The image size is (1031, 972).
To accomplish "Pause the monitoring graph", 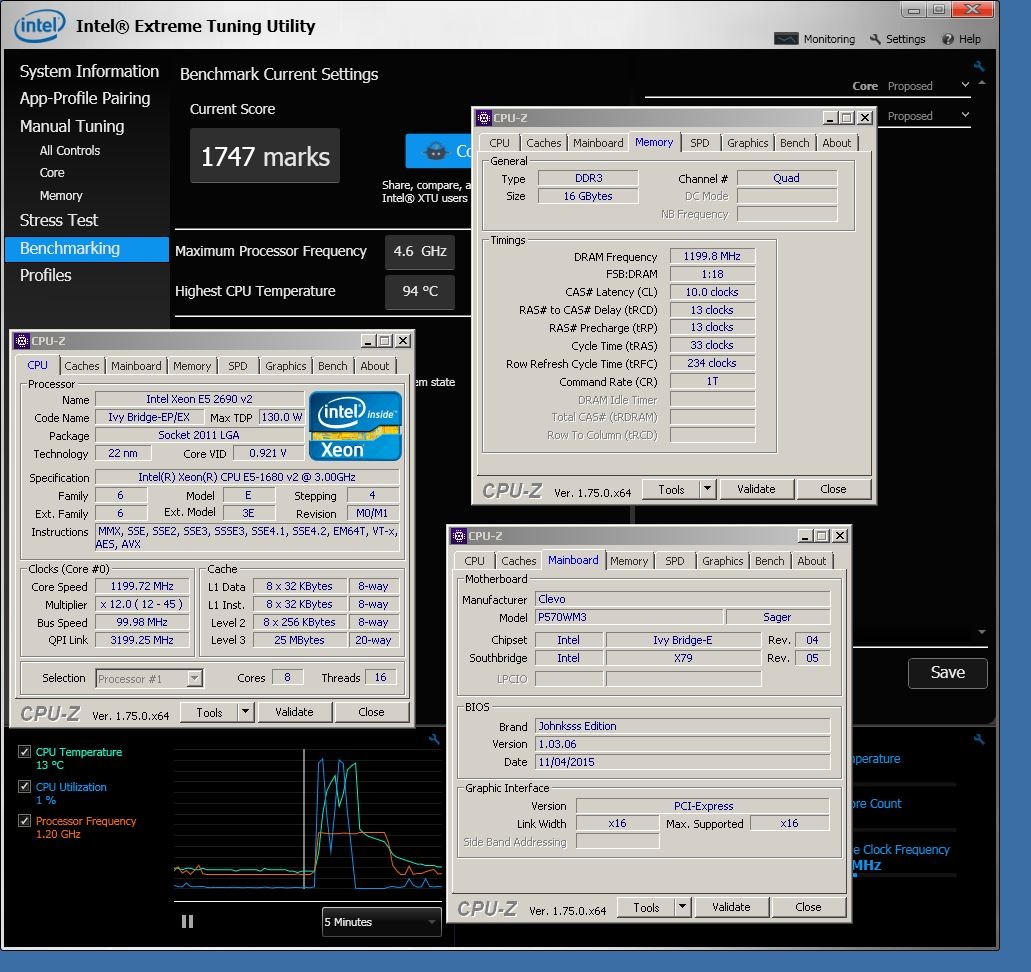I will click(187, 922).
